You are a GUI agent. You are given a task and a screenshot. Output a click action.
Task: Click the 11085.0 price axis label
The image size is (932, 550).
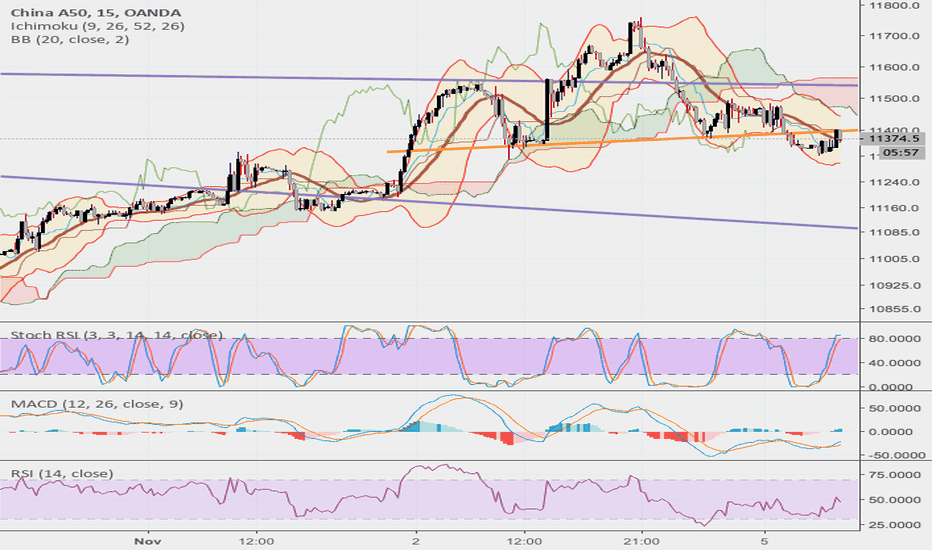pos(894,232)
